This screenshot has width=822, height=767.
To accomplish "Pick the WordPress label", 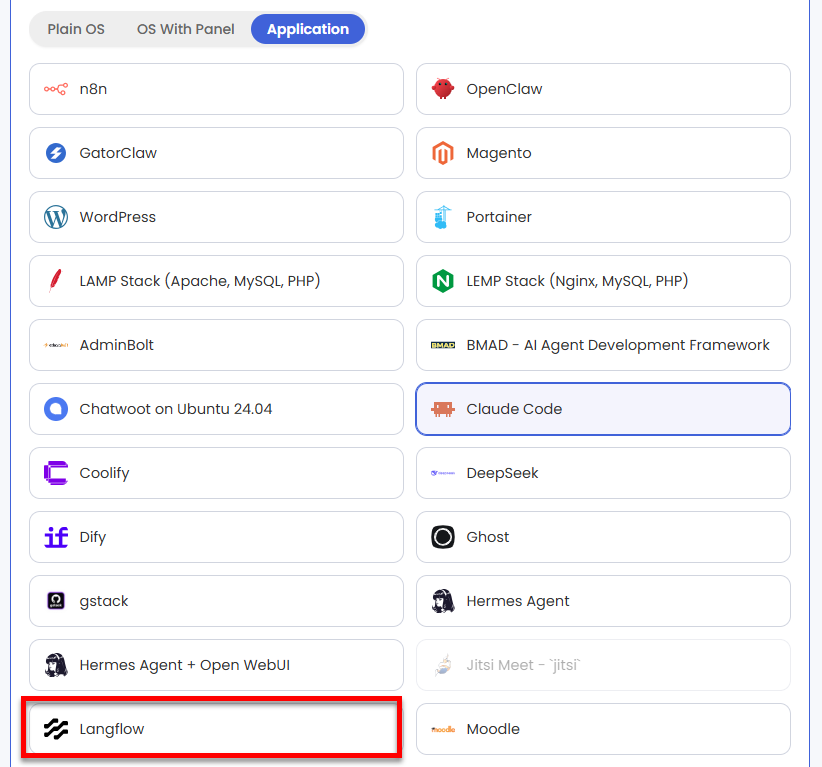I will 117,217.
